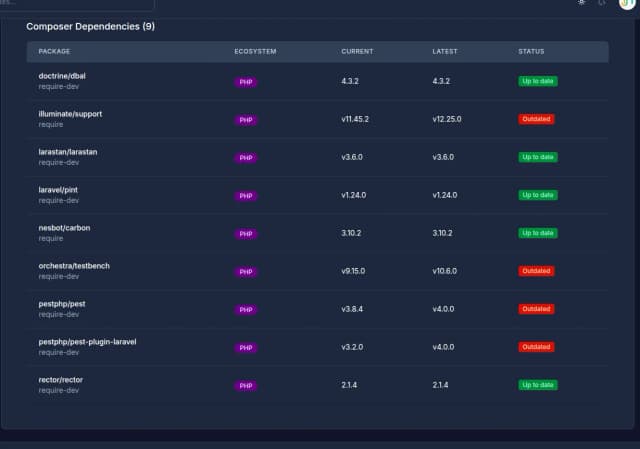Toggle the light/dark theme sun icon
Viewport: 640px width, 449px height.
582,3
